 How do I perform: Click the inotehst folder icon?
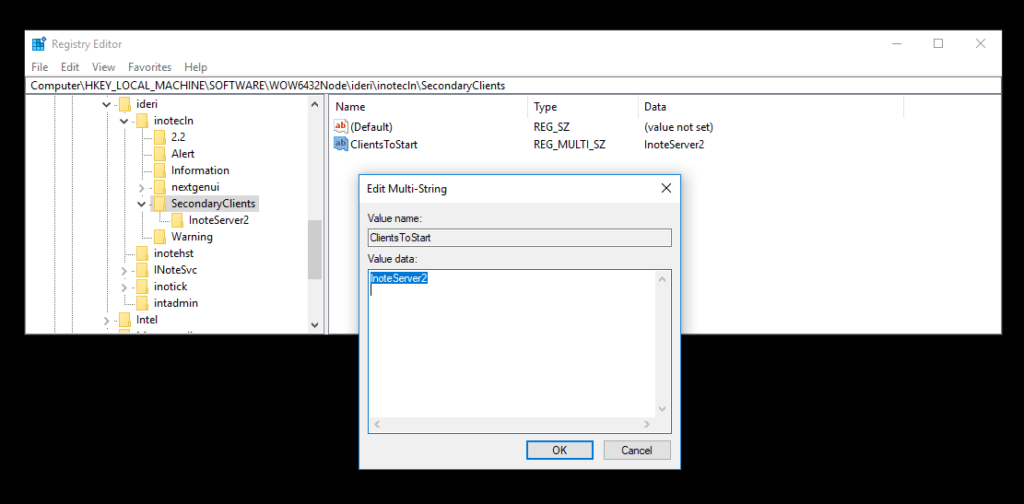(x=142, y=253)
